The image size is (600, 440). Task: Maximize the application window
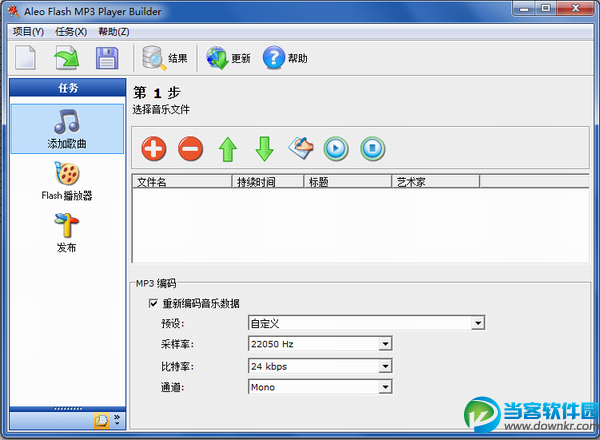[x=546, y=8]
